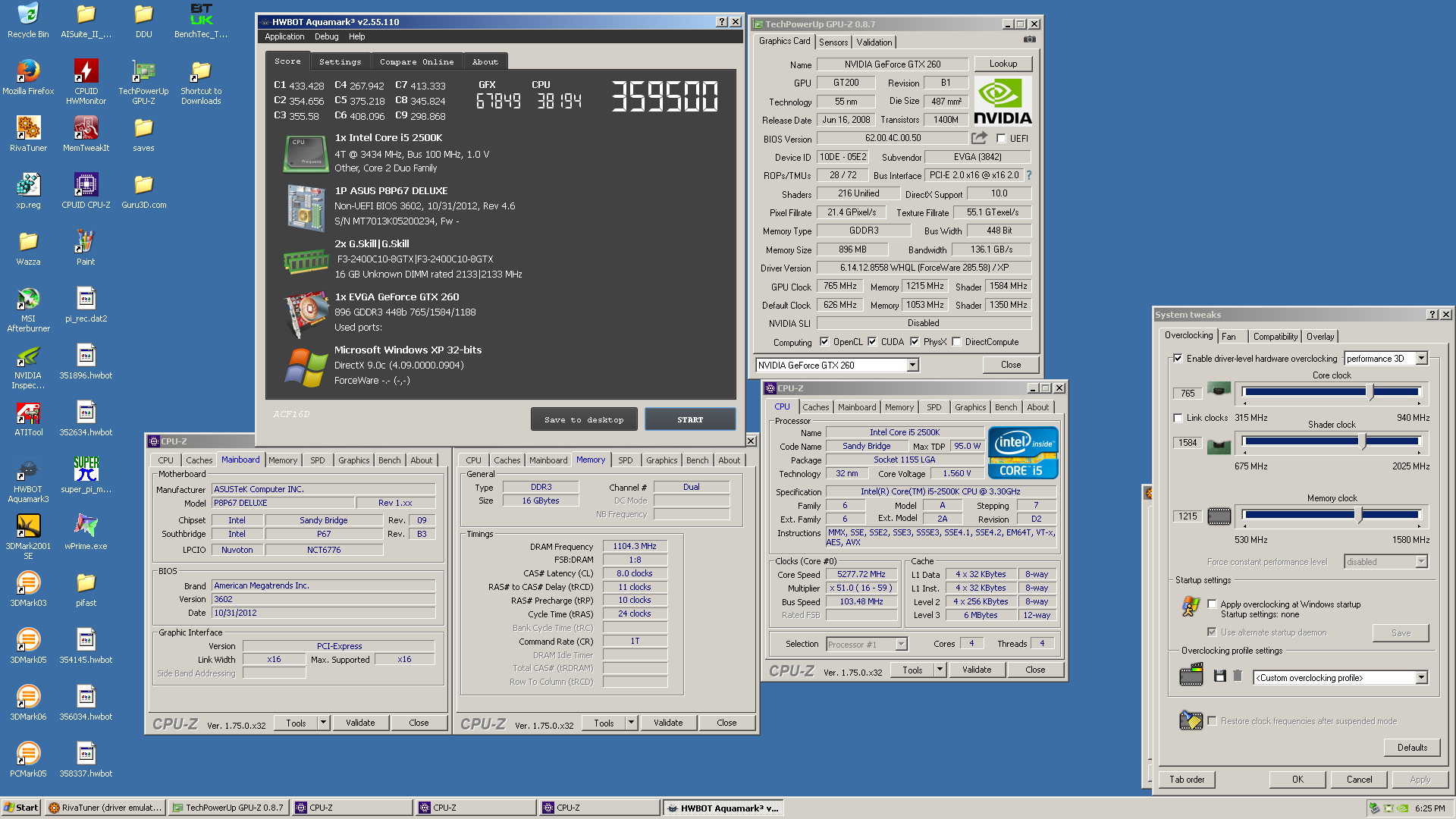Enable Restore clock frequencies after suspended mode

[1212, 721]
